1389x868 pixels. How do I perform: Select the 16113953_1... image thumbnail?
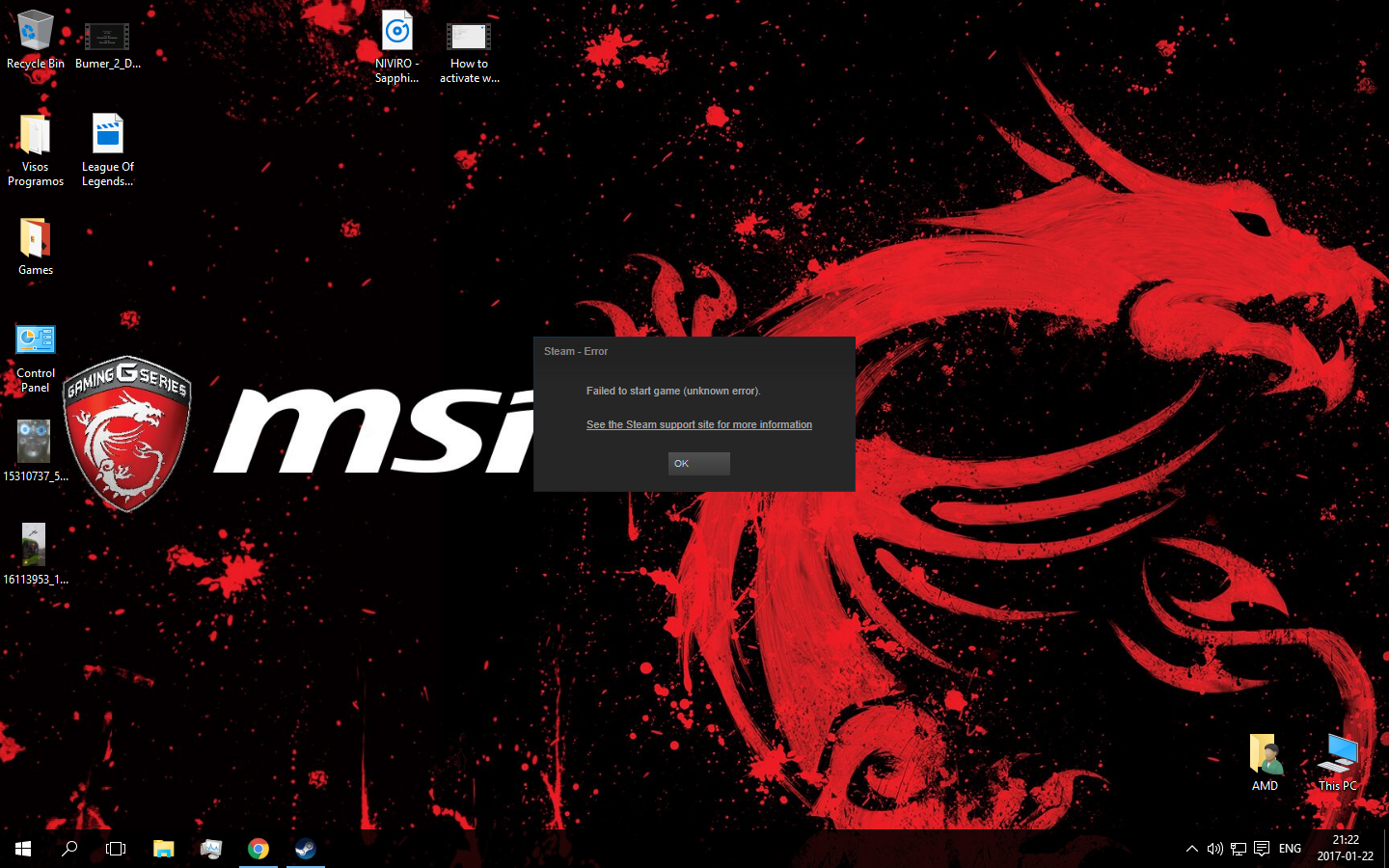pos(35,554)
